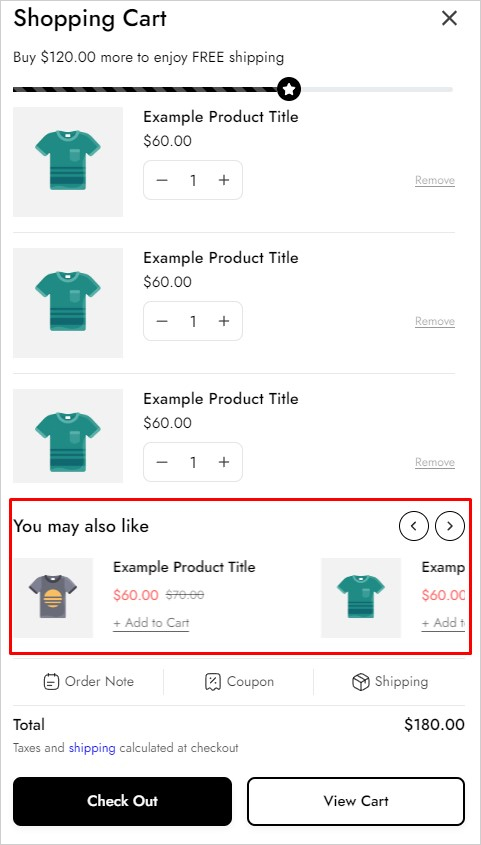Screen dimensions: 481x845
Task: Open the gray t-shirt recommended product thumbnail
Action: (53, 598)
